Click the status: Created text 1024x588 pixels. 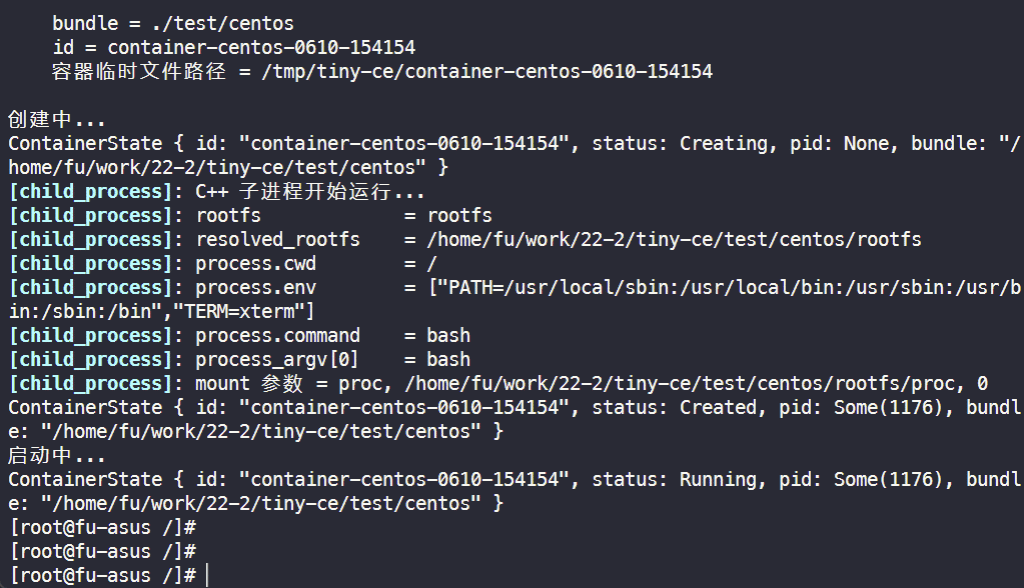(674, 408)
